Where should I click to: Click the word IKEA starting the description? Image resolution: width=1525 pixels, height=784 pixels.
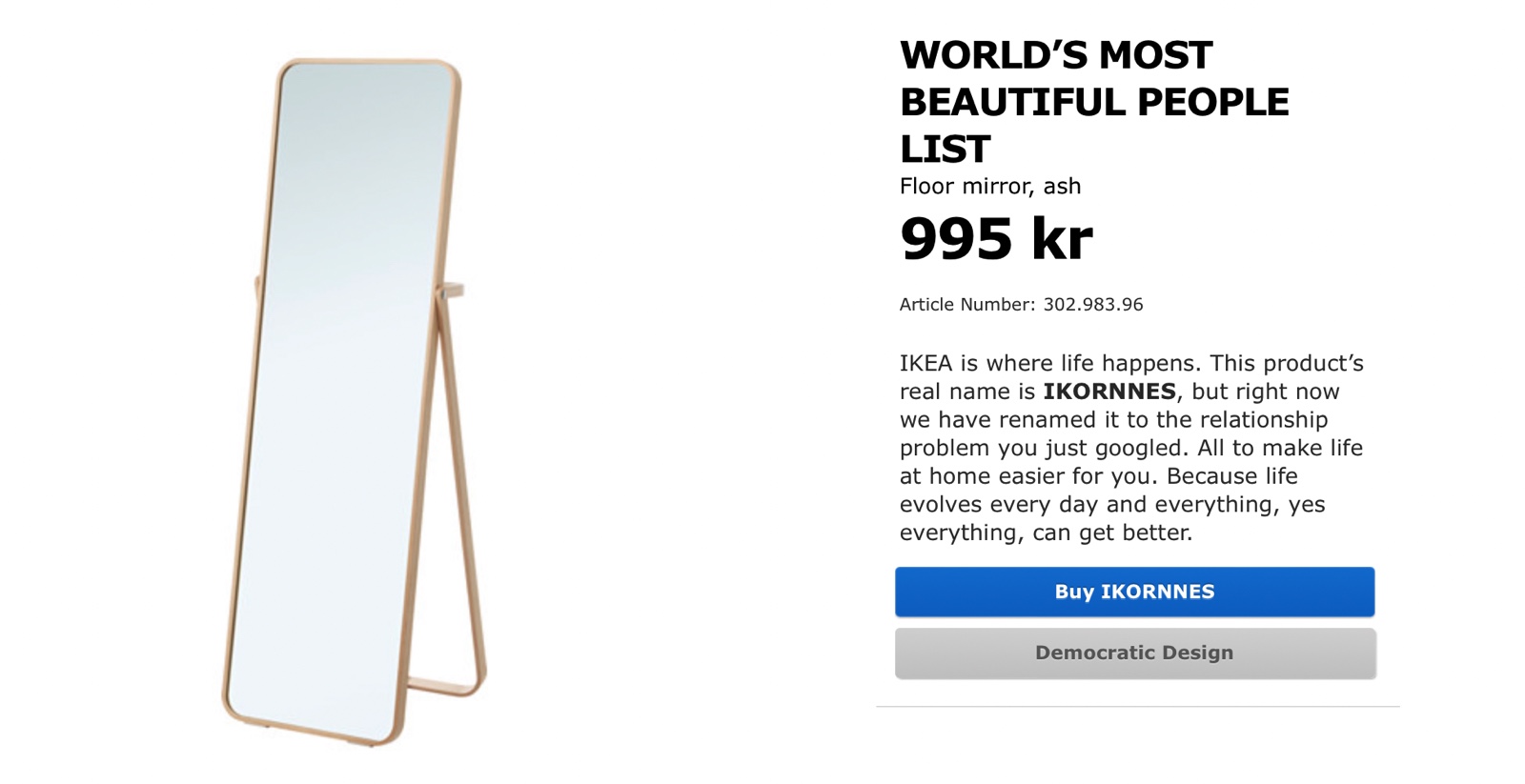pyautogui.click(x=925, y=363)
